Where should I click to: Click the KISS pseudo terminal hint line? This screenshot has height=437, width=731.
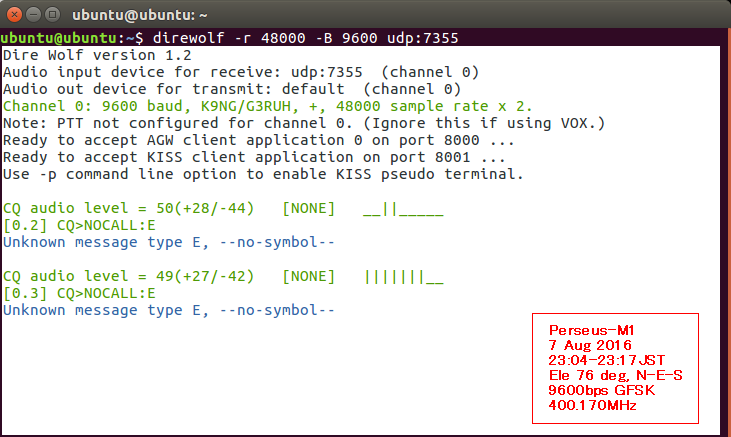263,174
